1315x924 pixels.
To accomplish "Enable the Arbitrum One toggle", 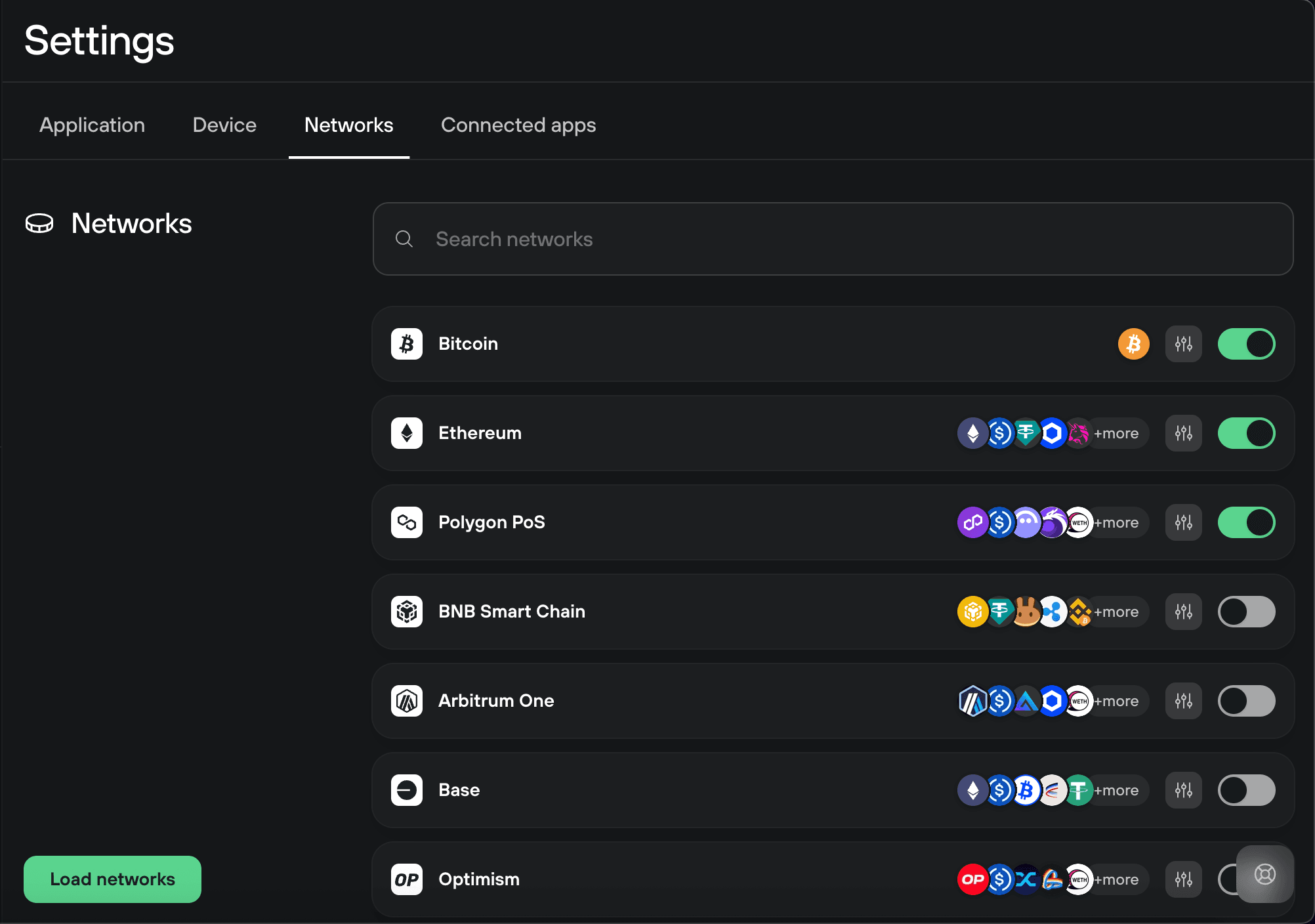I will pos(1247,701).
